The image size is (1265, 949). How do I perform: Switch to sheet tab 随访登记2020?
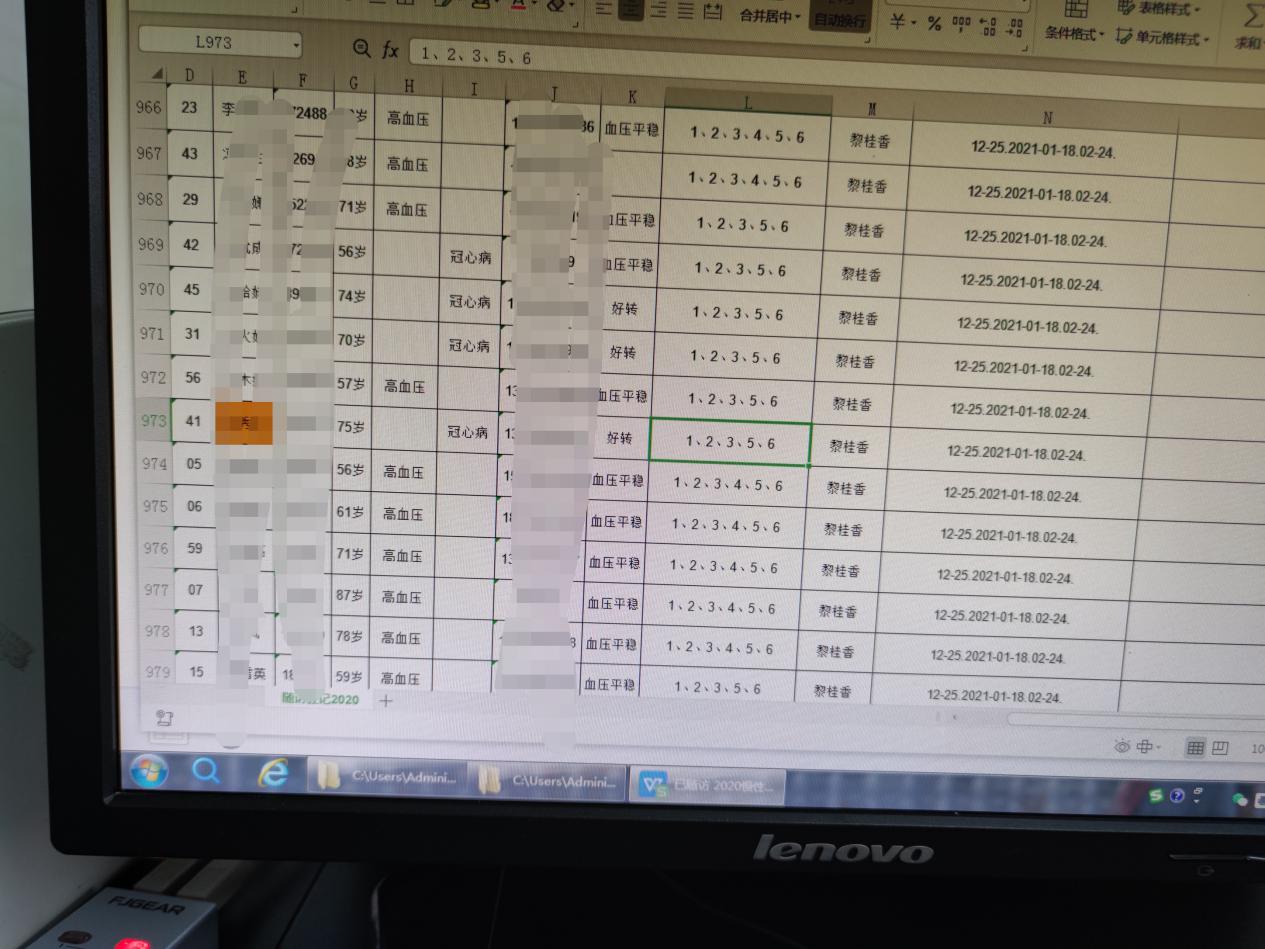click(x=319, y=699)
